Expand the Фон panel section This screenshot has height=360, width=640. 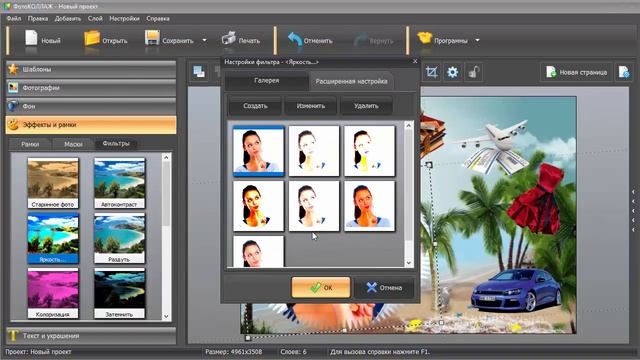click(x=91, y=106)
